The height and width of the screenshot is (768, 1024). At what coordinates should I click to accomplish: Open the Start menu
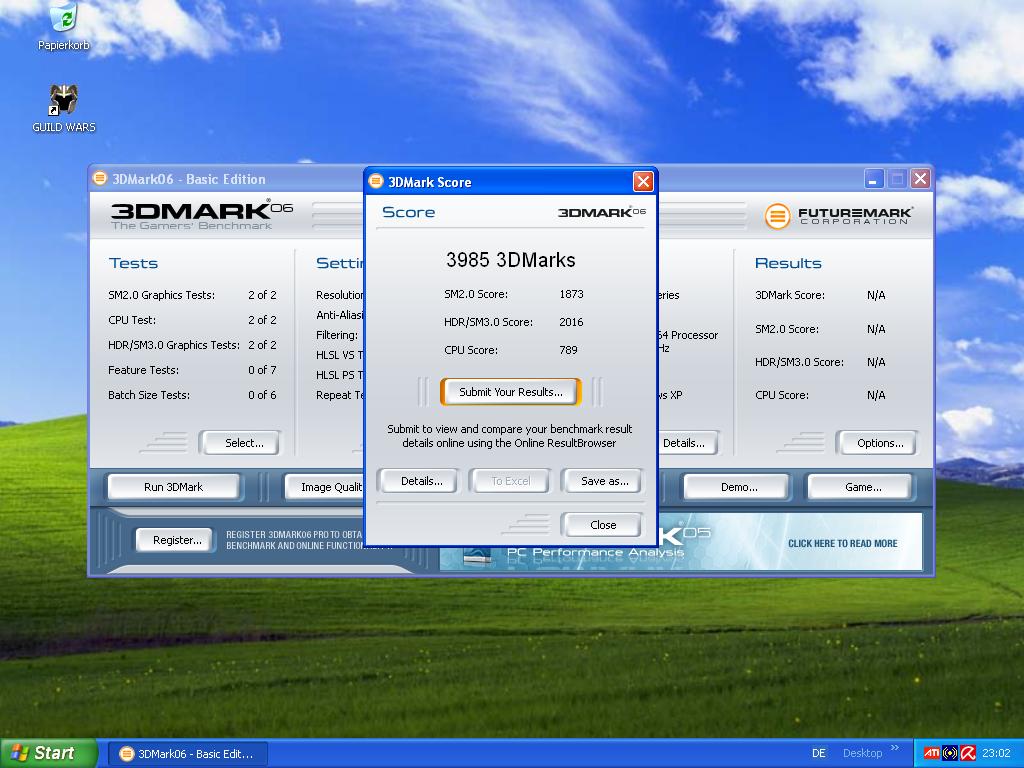point(49,753)
